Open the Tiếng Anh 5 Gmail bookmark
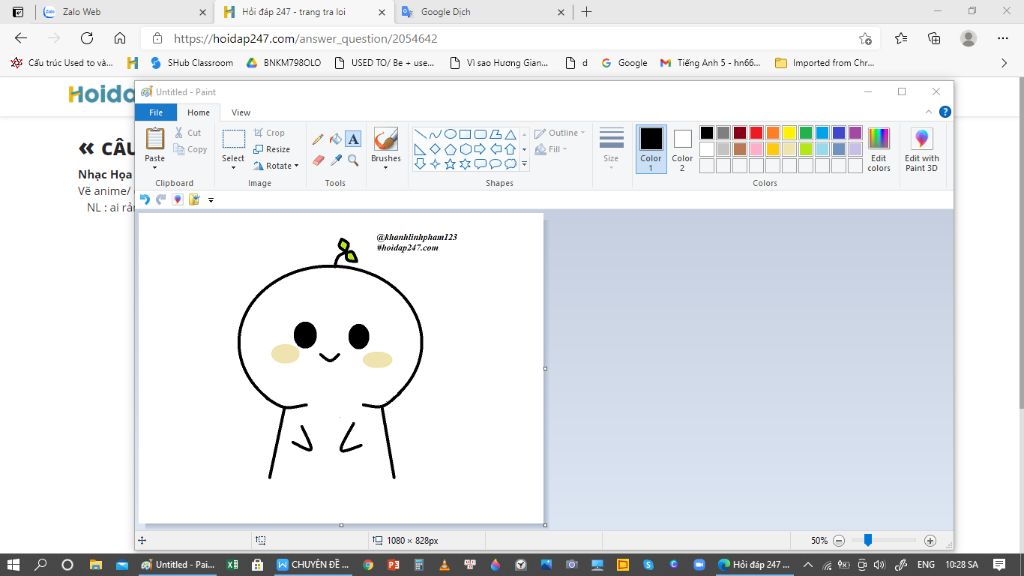The image size is (1024, 576). 710,63
